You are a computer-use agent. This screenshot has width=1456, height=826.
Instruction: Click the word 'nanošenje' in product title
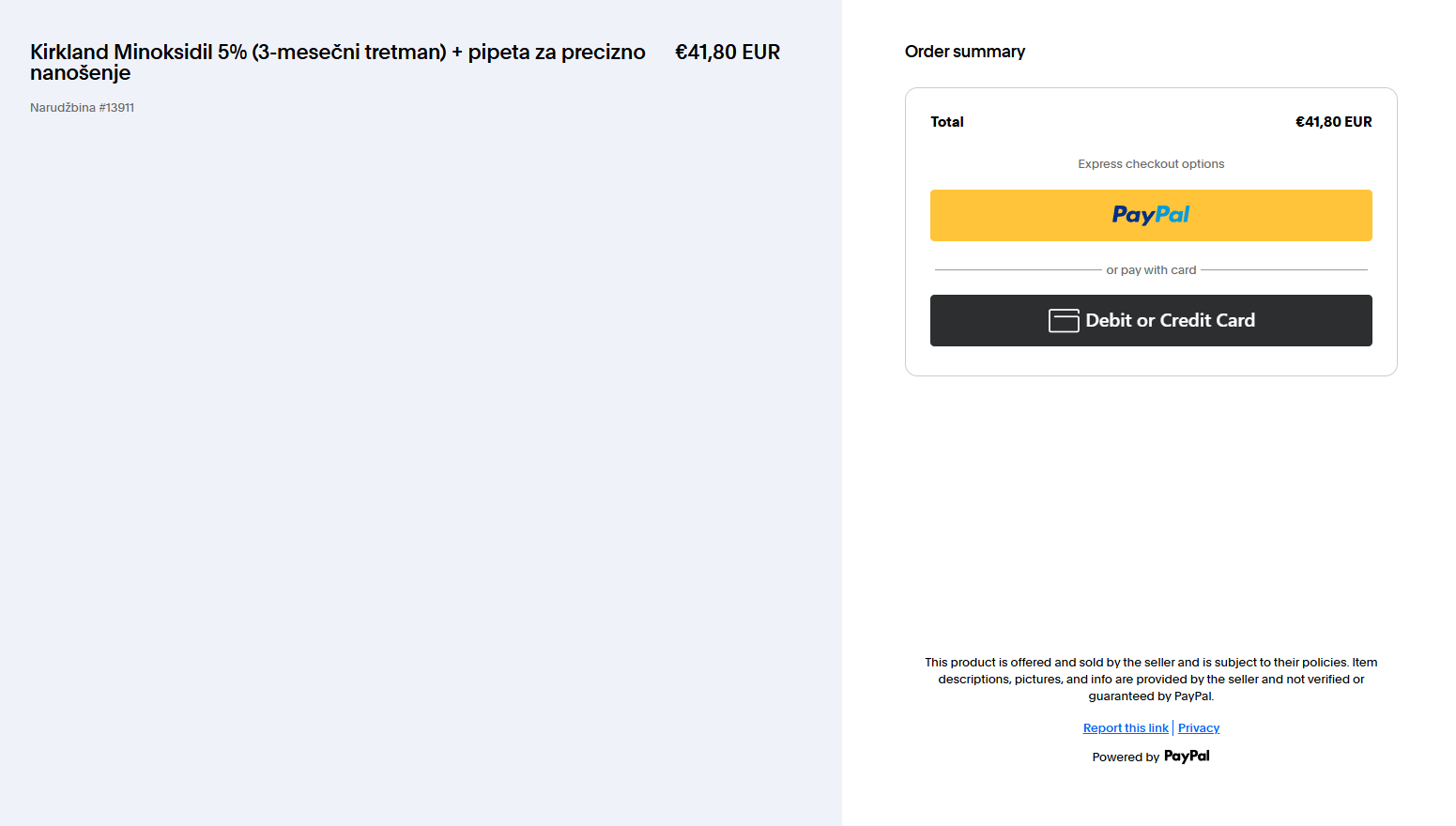pos(80,73)
